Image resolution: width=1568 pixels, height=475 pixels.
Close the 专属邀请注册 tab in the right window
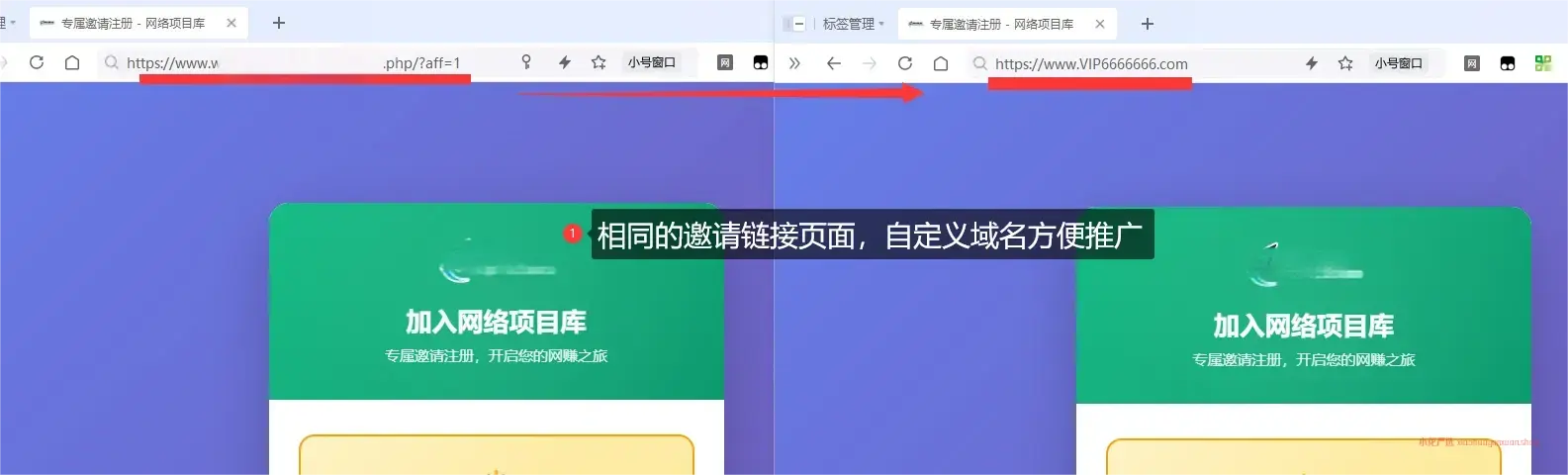tap(1100, 24)
